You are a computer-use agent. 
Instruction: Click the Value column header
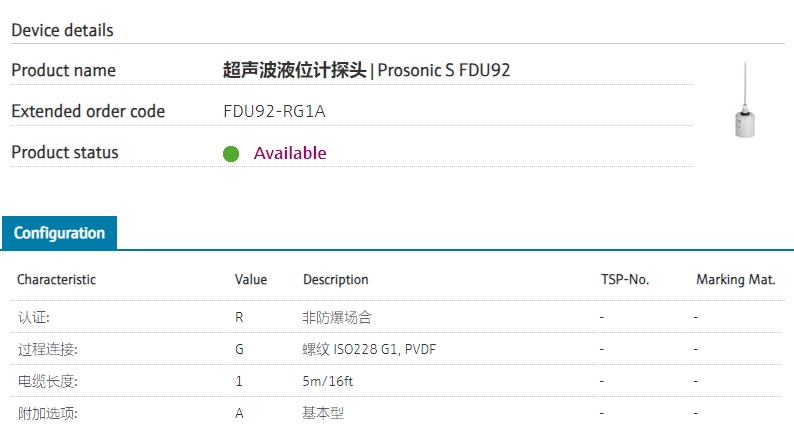pyautogui.click(x=251, y=280)
